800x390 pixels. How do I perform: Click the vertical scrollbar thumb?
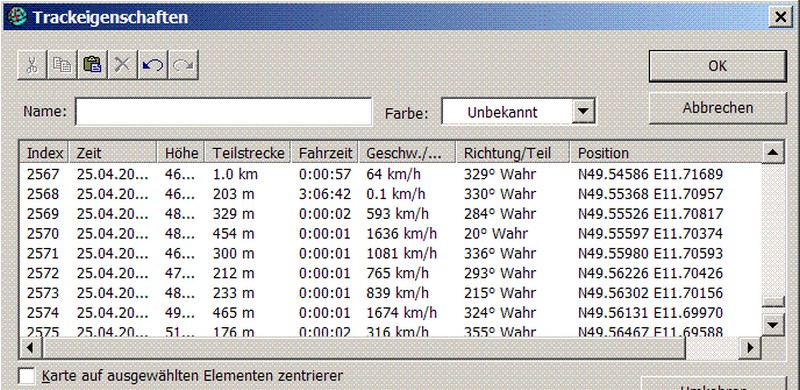tap(772, 302)
